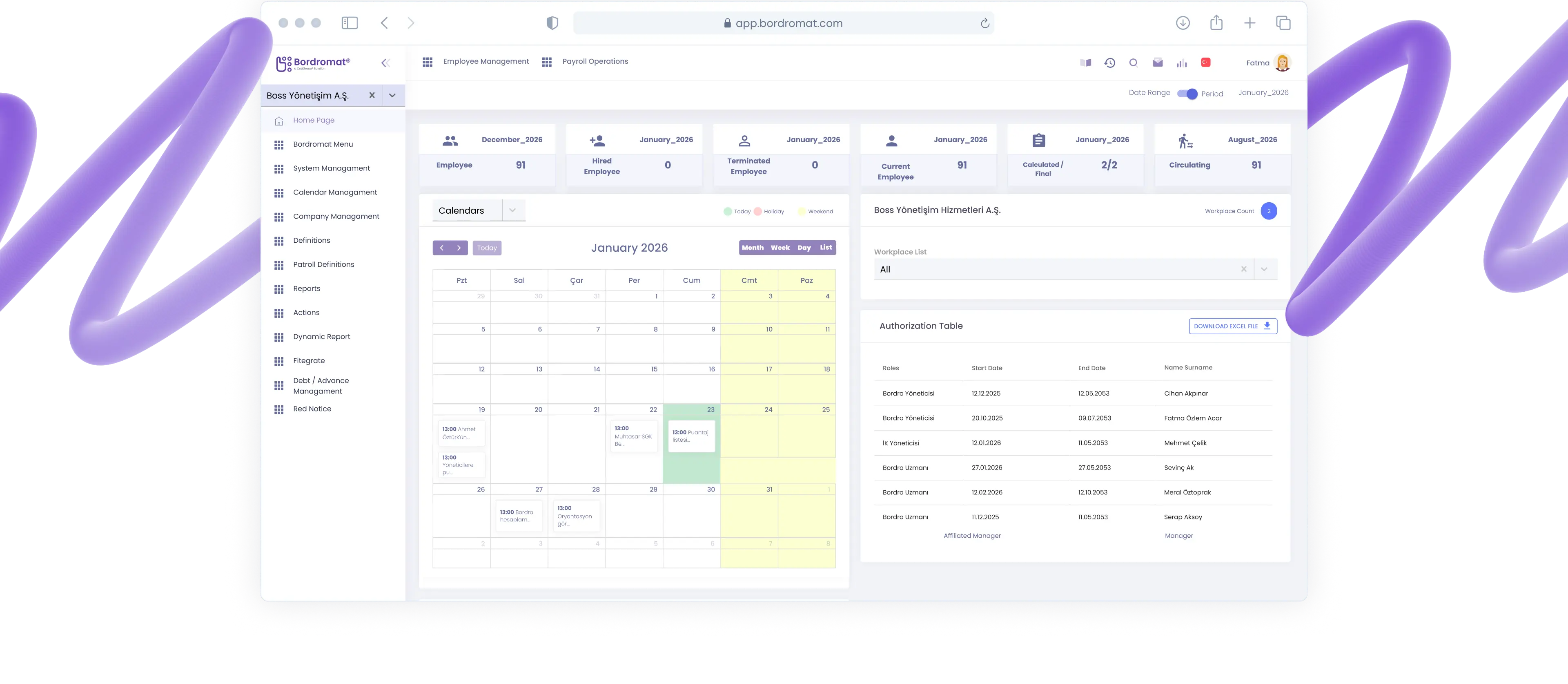Click the calendar Today button
The width and height of the screenshot is (1568, 684).
point(487,248)
